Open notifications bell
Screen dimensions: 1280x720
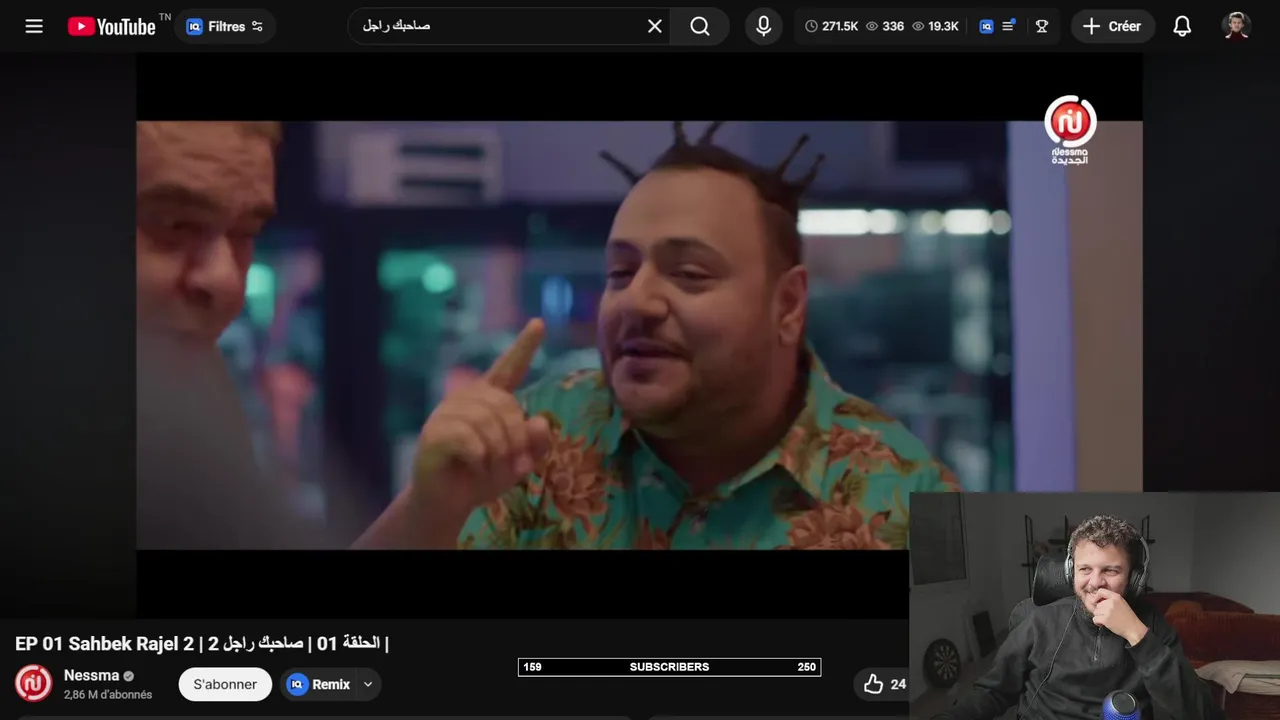click(x=1182, y=26)
